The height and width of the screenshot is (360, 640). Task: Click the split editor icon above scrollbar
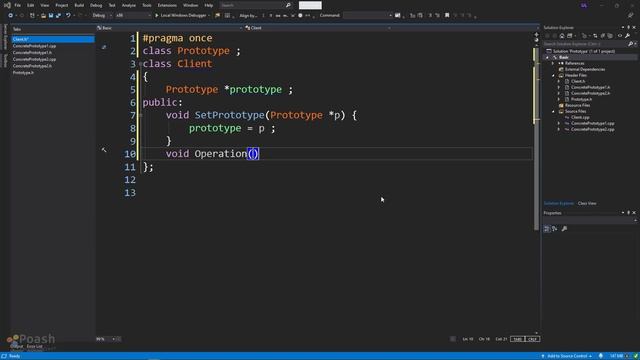(x=536, y=35)
